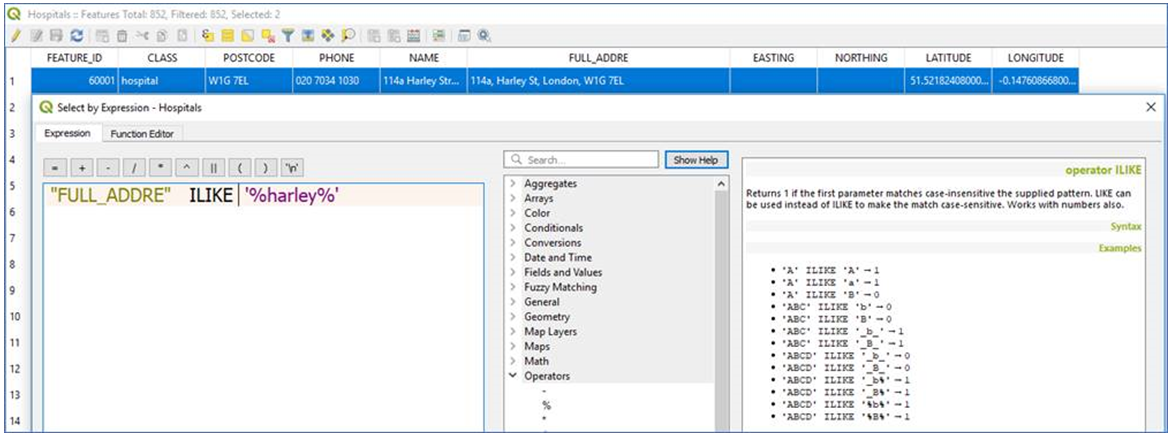Click the add feature icon
This screenshot has height=438, width=1172.
102,35
